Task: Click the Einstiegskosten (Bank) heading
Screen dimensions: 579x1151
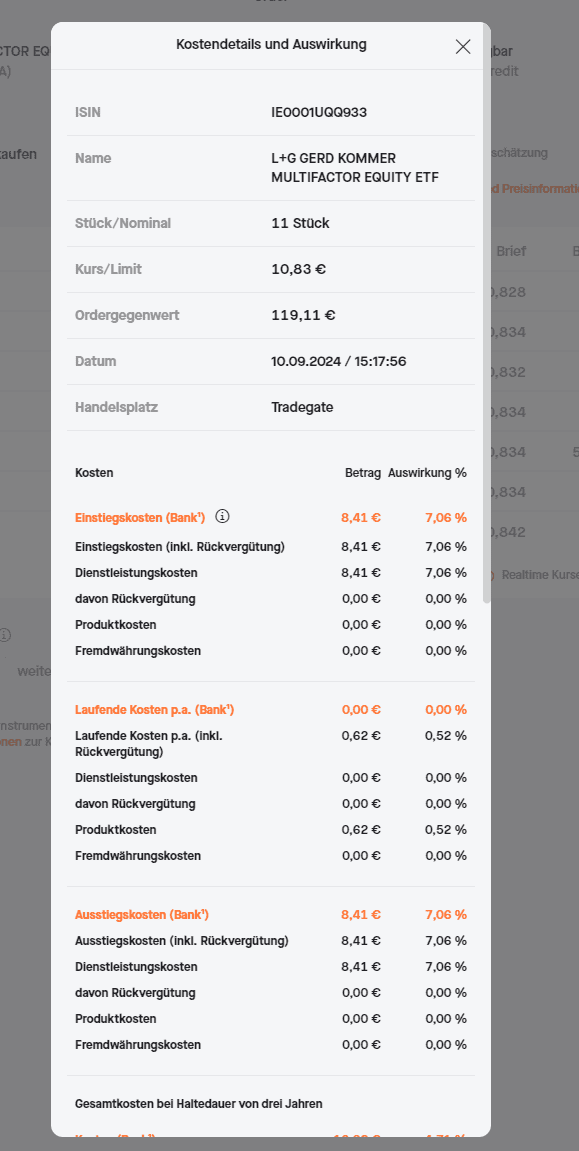Action: click(140, 518)
